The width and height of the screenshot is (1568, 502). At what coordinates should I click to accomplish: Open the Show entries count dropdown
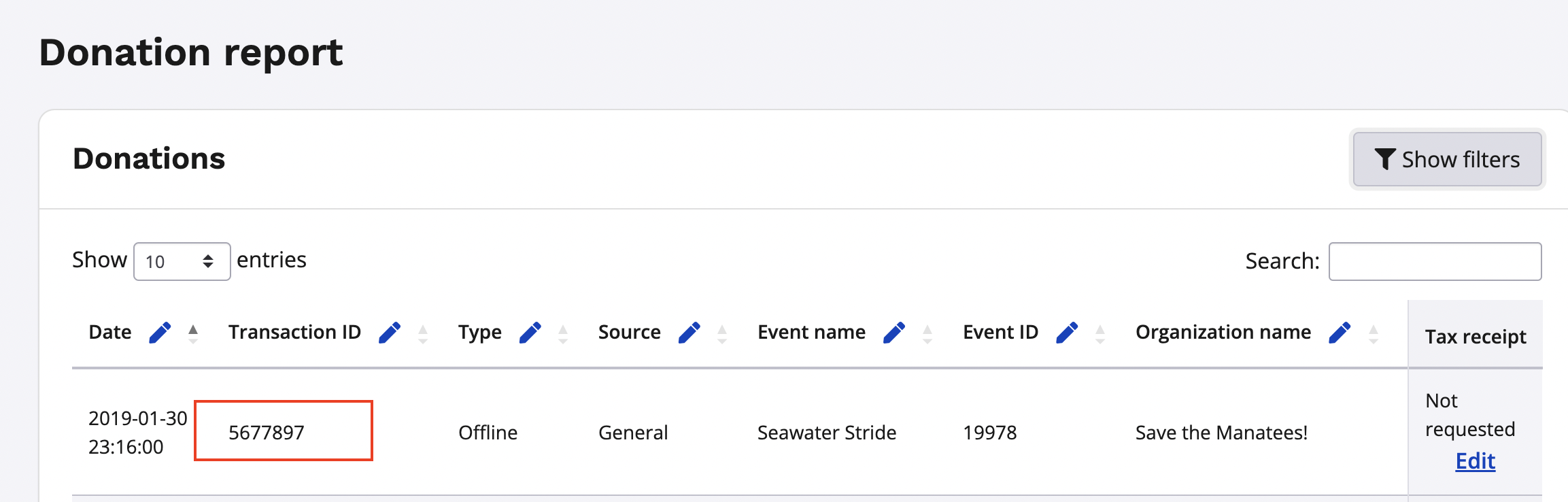click(x=182, y=261)
